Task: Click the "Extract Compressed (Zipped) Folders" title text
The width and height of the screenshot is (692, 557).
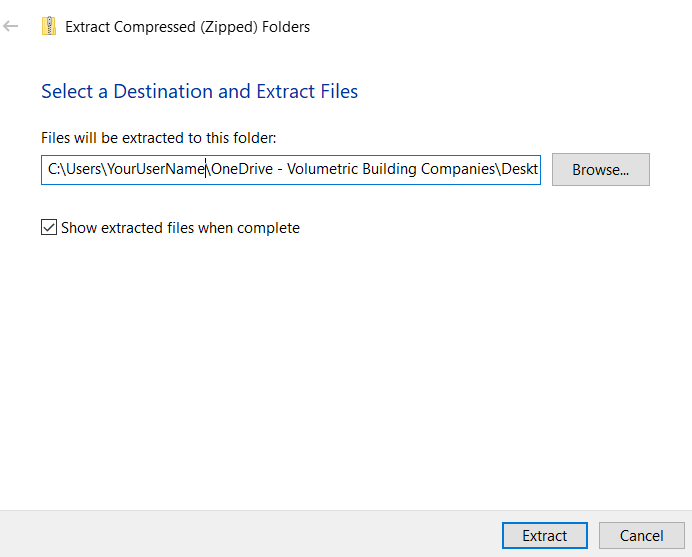Action: [x=188, y=27]
